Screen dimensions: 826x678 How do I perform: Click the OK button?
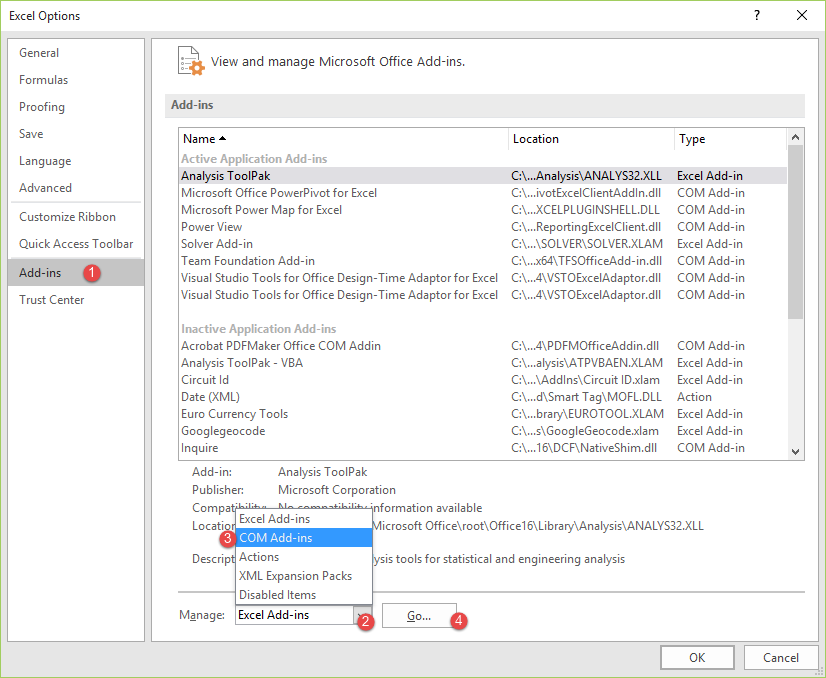tap(696, 657)
